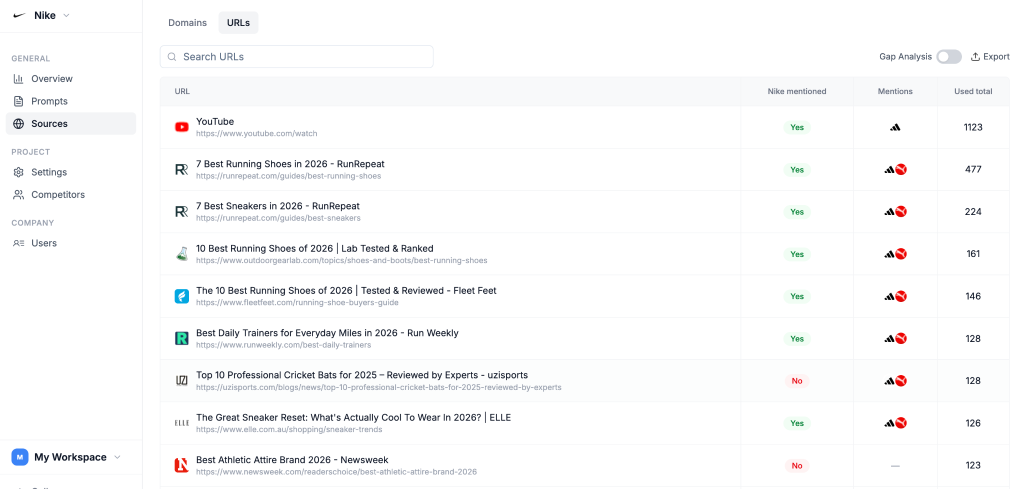Click the Used total column header
The width and height of the screenshot is (1024, 489).
[x=973, y=91]
